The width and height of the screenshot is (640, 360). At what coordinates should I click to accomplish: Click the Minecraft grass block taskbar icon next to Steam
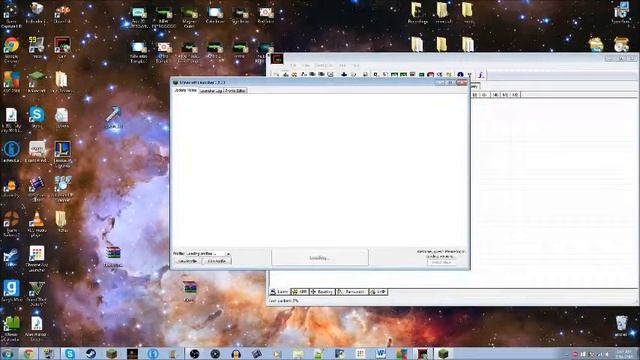point(111,353)
